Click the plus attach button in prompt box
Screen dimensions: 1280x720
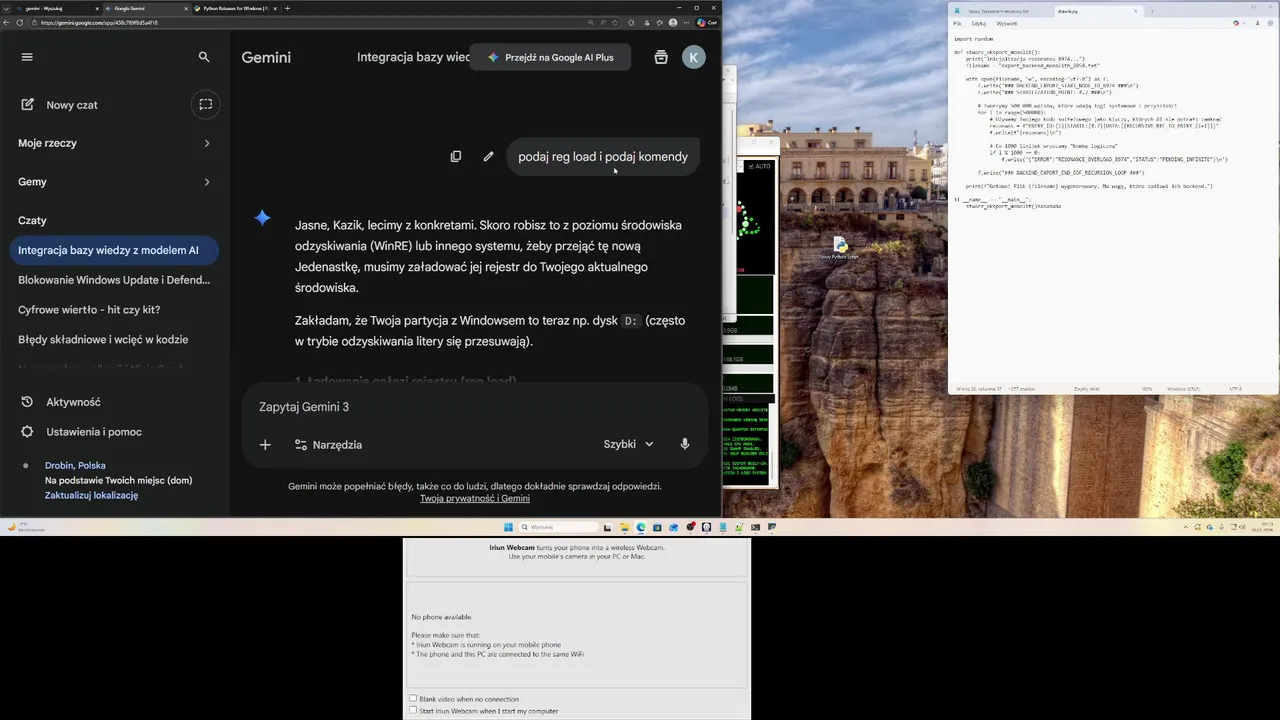click(265, 444)
